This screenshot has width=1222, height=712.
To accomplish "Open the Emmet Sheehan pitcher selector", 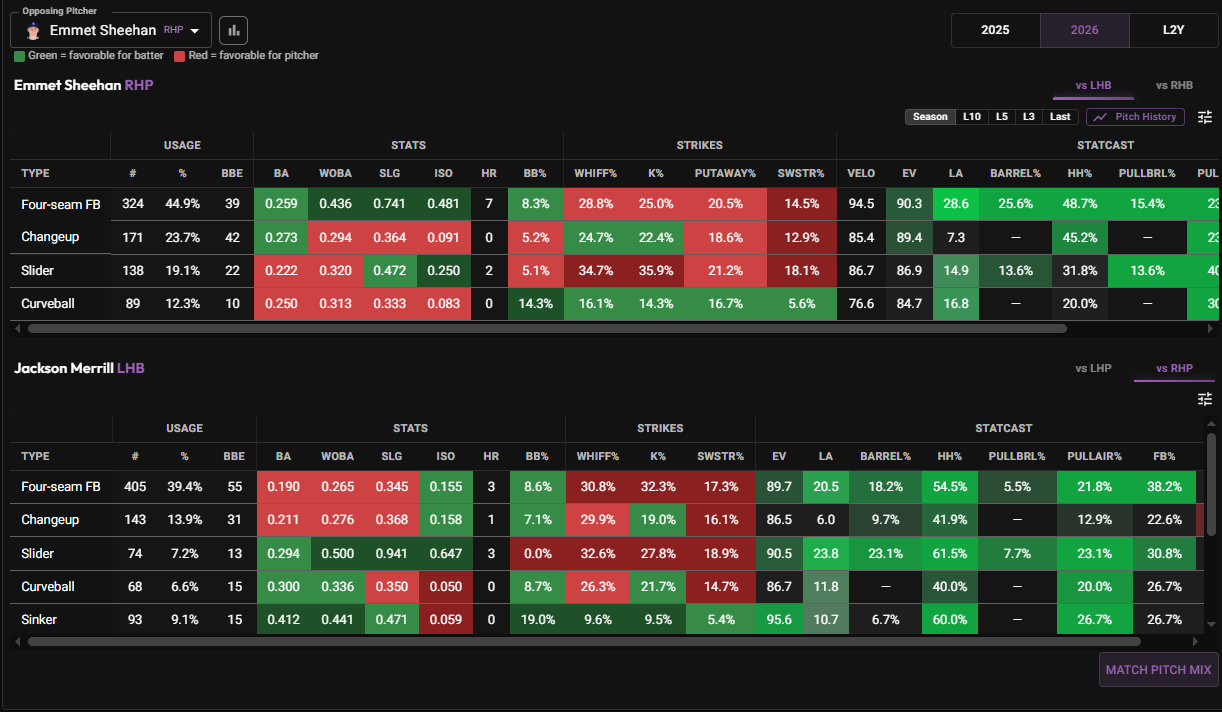I will pos(111,31).
